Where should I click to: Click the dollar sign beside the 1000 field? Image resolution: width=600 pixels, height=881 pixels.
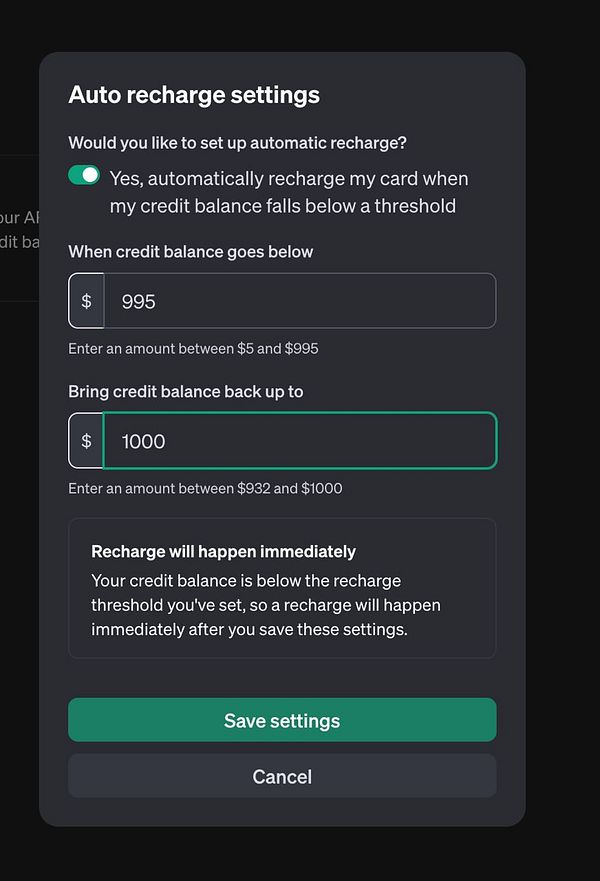pos(87,441)
